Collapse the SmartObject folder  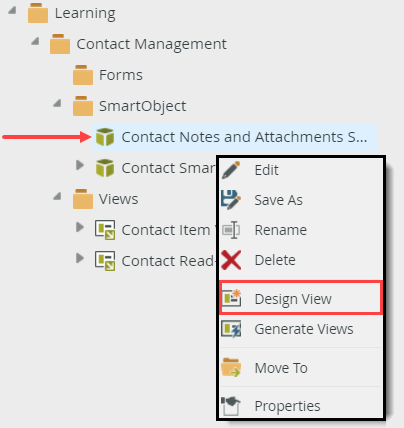57,103
